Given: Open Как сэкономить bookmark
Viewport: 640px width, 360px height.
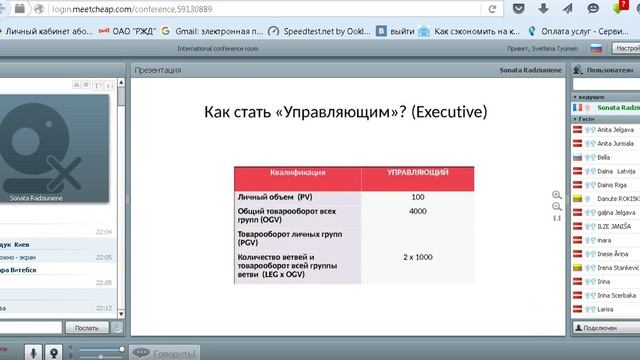Looking at the screenshot, I should click(x=469, y=31).
